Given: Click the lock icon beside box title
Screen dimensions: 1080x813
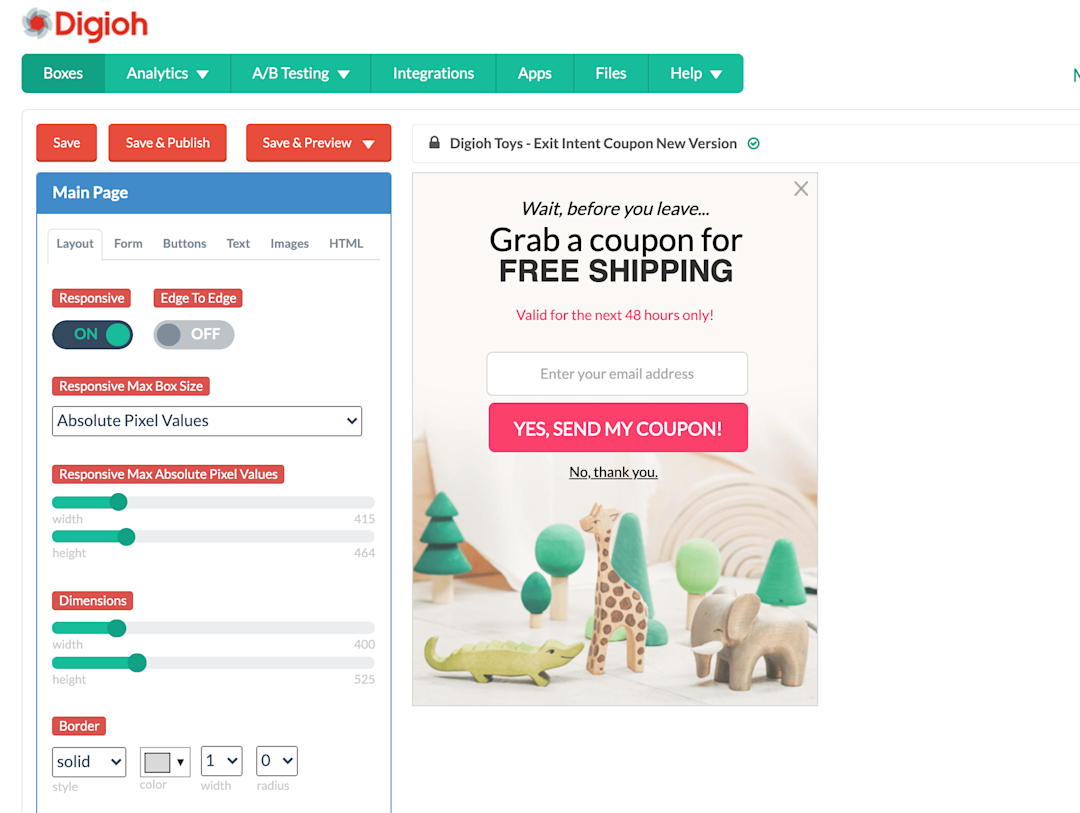Looking at the screenshot, I should click(x=434, y=143).
